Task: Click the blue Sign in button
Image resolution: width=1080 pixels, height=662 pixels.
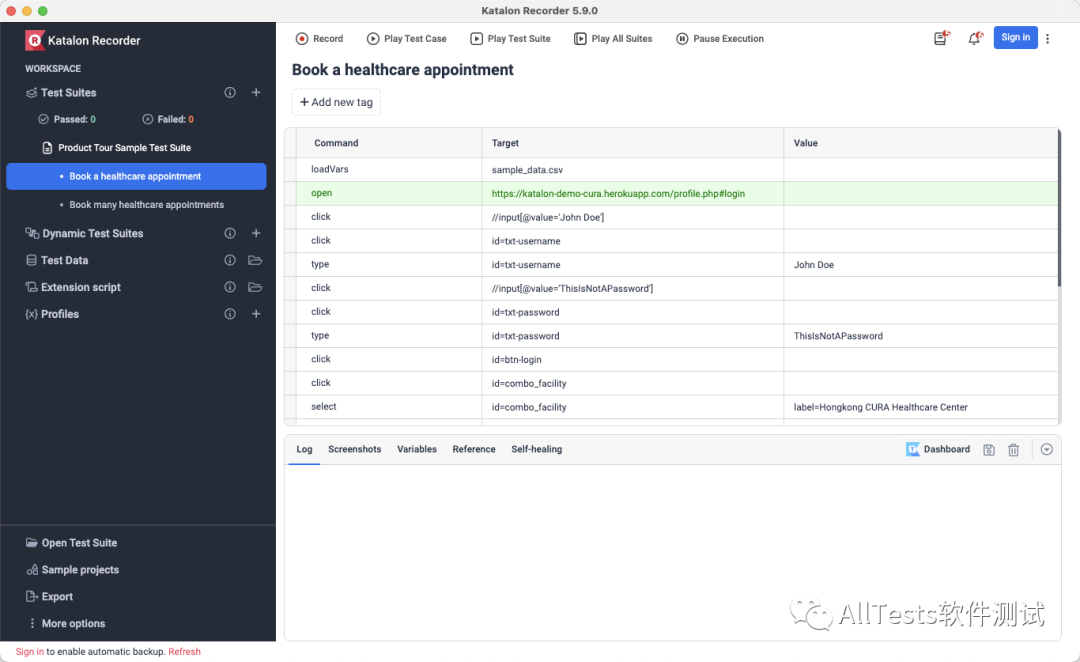Action: pos(1015,38)
